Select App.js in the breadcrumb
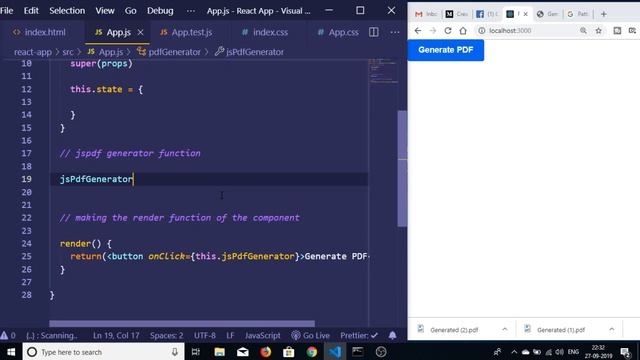The width and height of the screenshot is (640, 360). coord(106,52)
